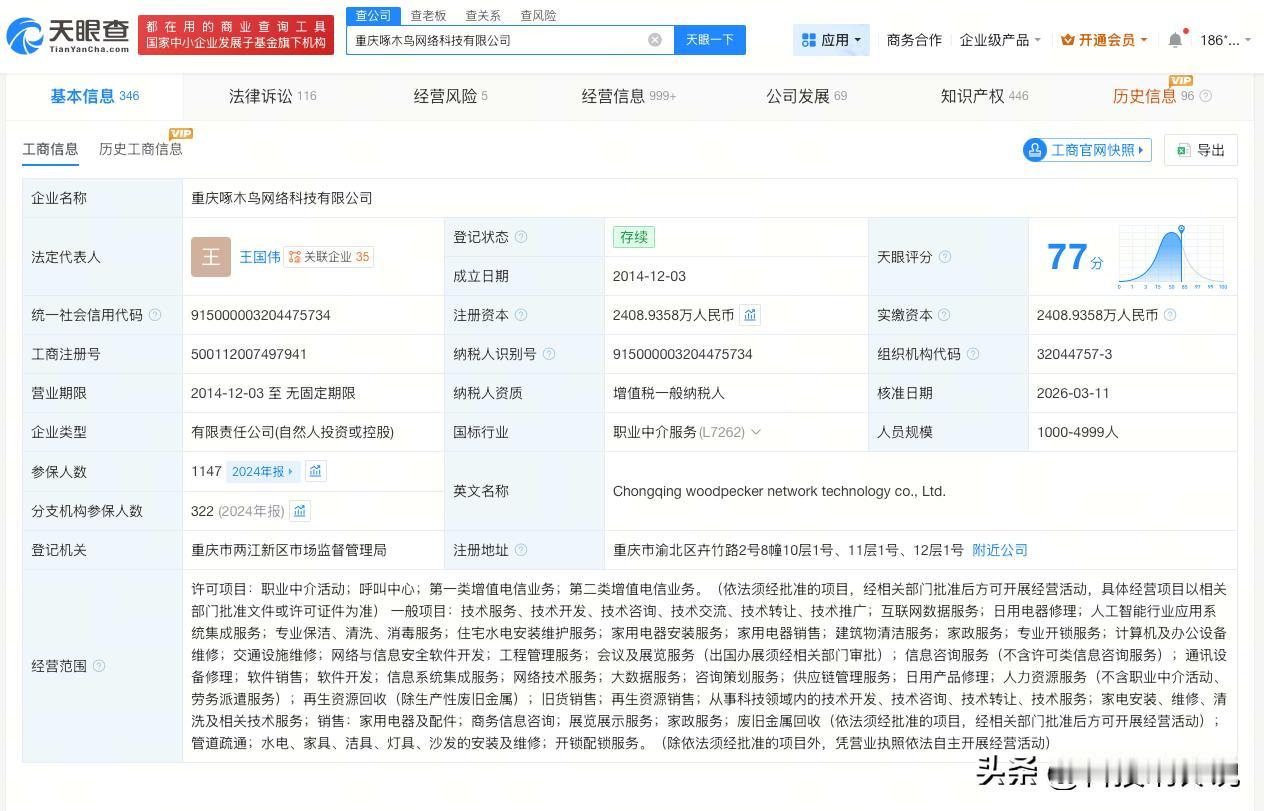Open the chart icon beside 分支机构参保人数
The width and height of the screenshot is (1264, 811).
300,511
